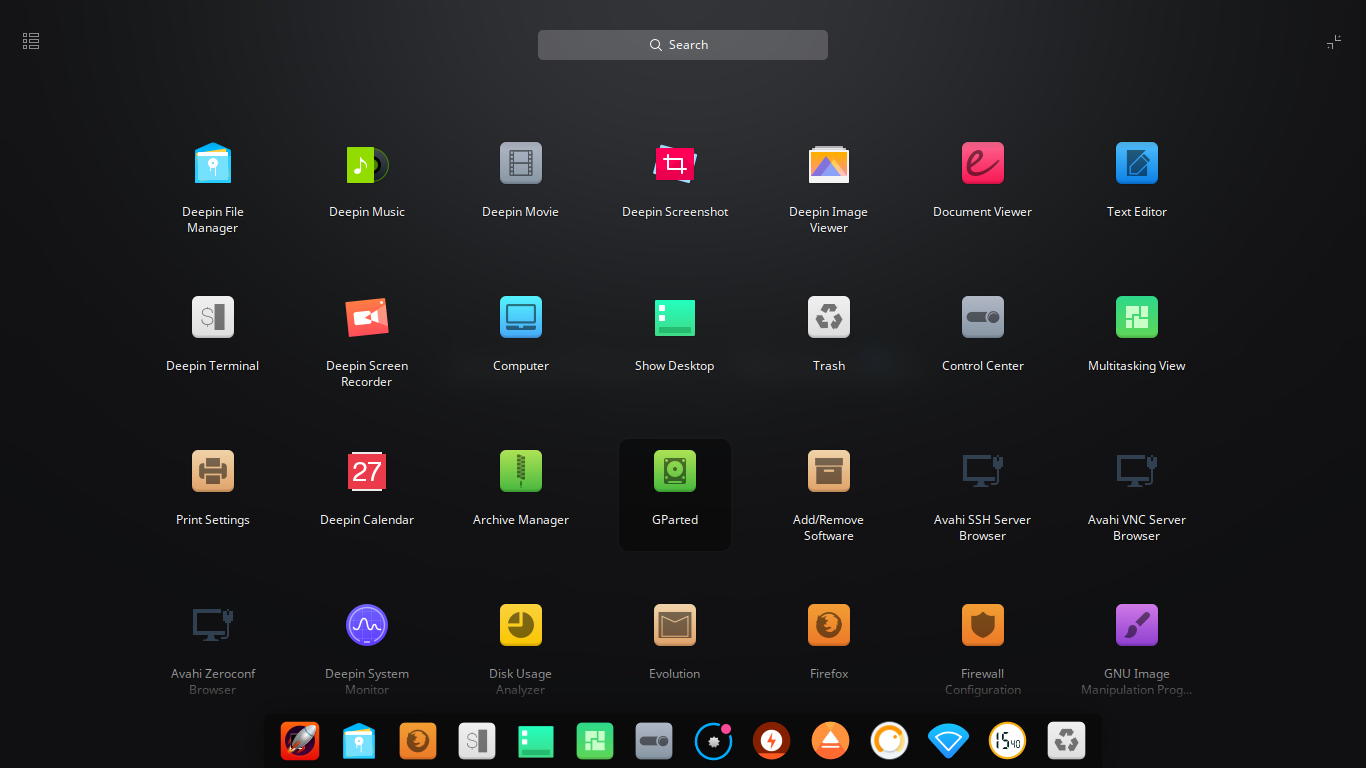This screenshot has width=1366, height=768.
Task: Open Firewall Configuration
Action: pyautogui.click(x=983, y=625)
